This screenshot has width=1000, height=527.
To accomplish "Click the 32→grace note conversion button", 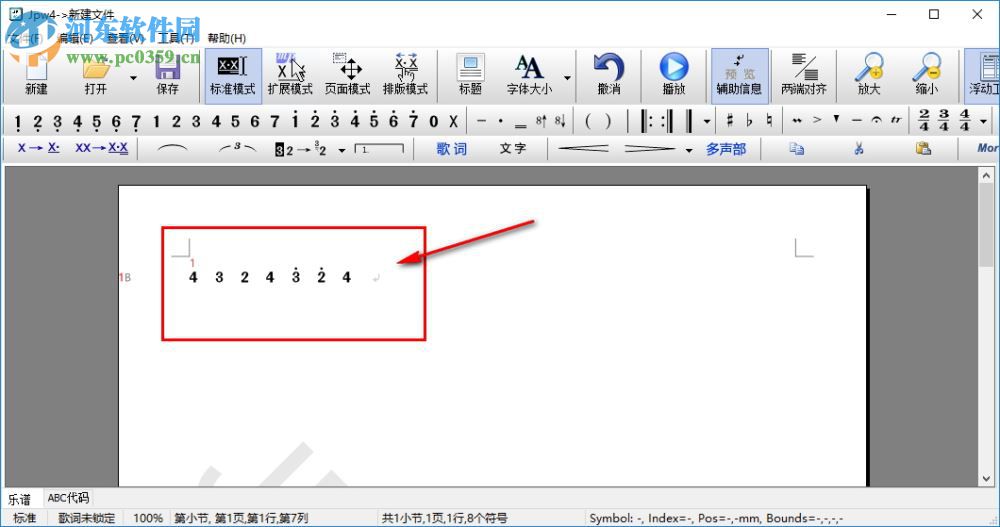I will tap(300, 150).
